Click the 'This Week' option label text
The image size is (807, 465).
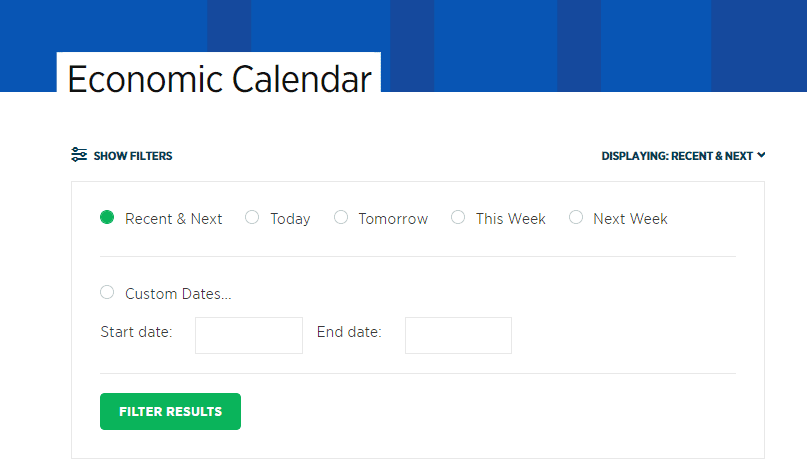[511, 219]
